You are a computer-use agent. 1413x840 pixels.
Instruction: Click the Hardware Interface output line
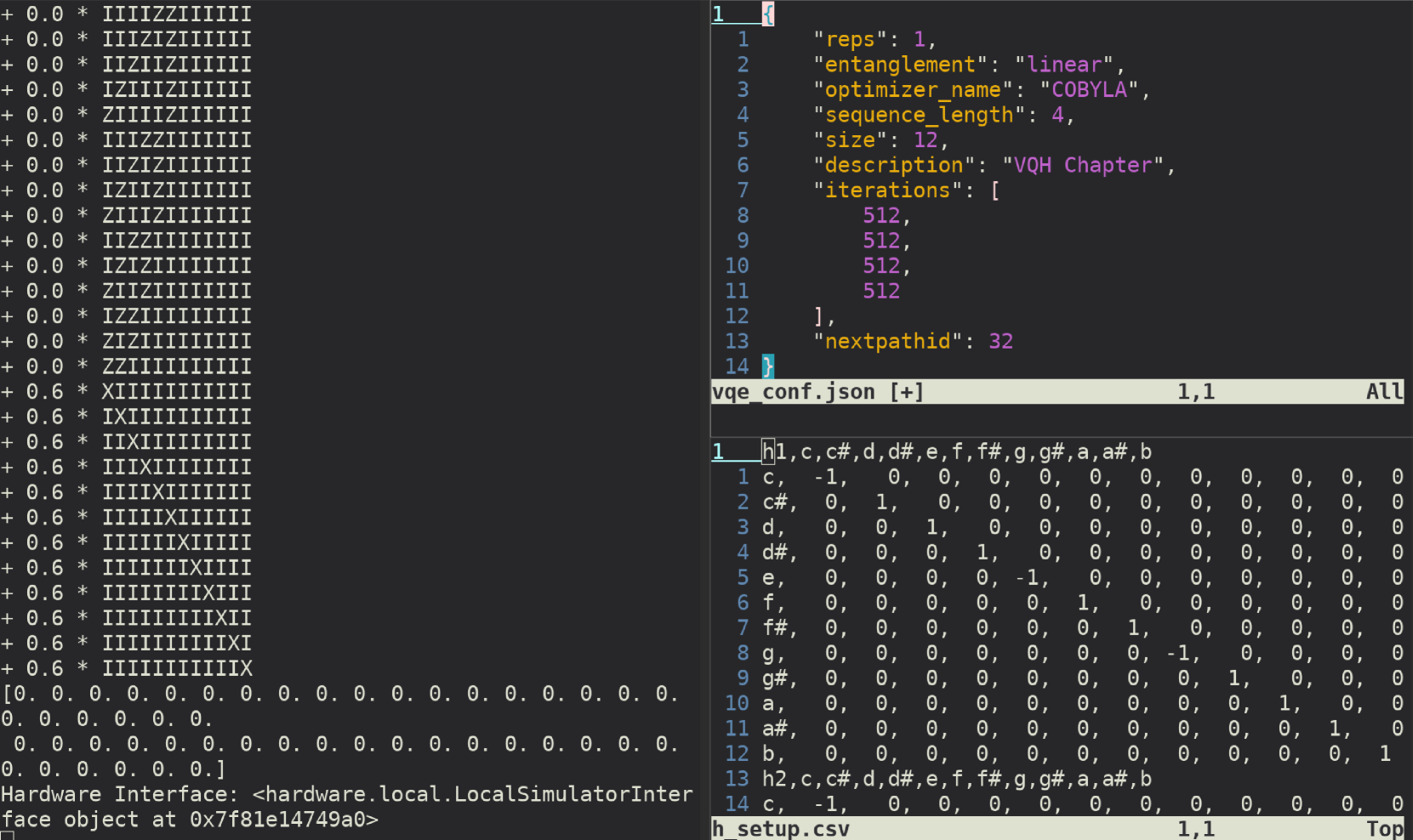[346, 795]
